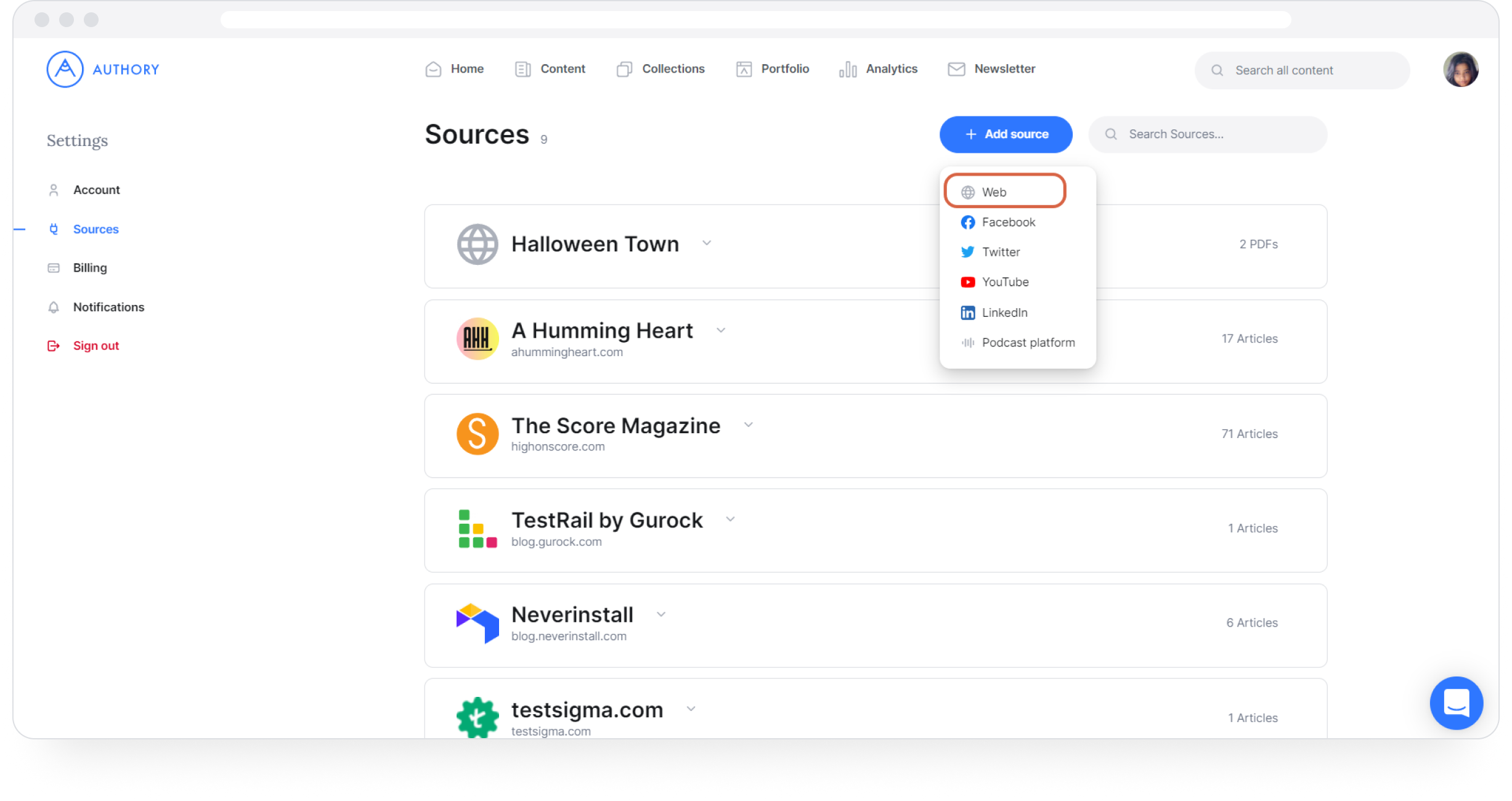This screenshot has width=1512, height=801.
Task: Choose LinkedIn as a source
Action: 994,312
